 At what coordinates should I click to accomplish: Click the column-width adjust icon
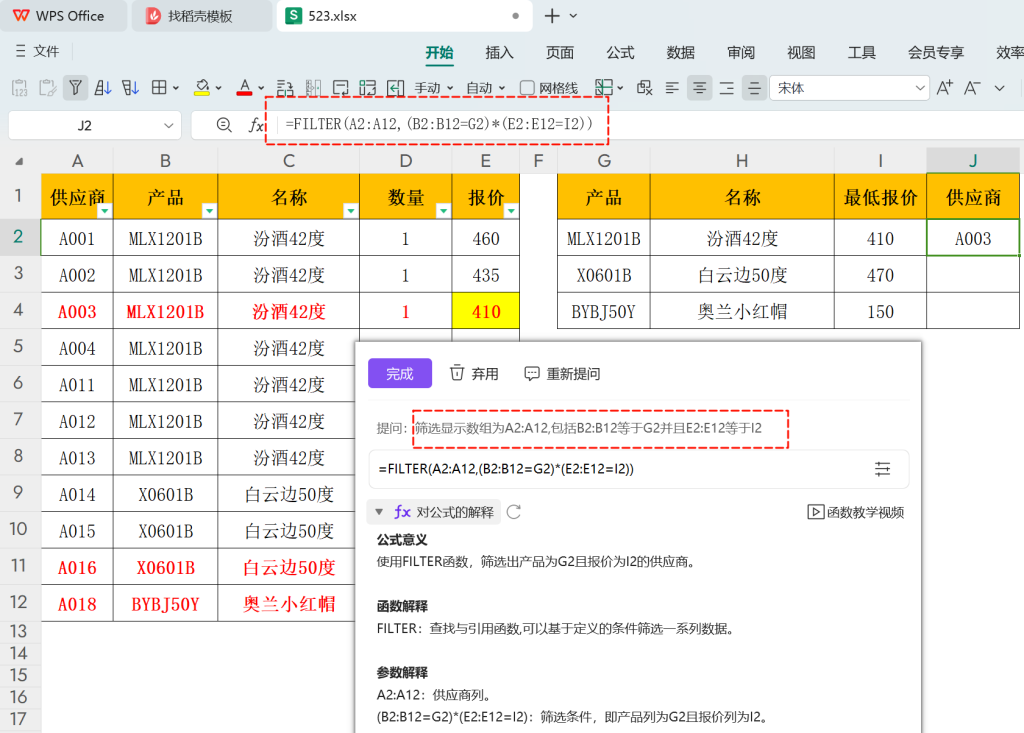coord(313,88)
